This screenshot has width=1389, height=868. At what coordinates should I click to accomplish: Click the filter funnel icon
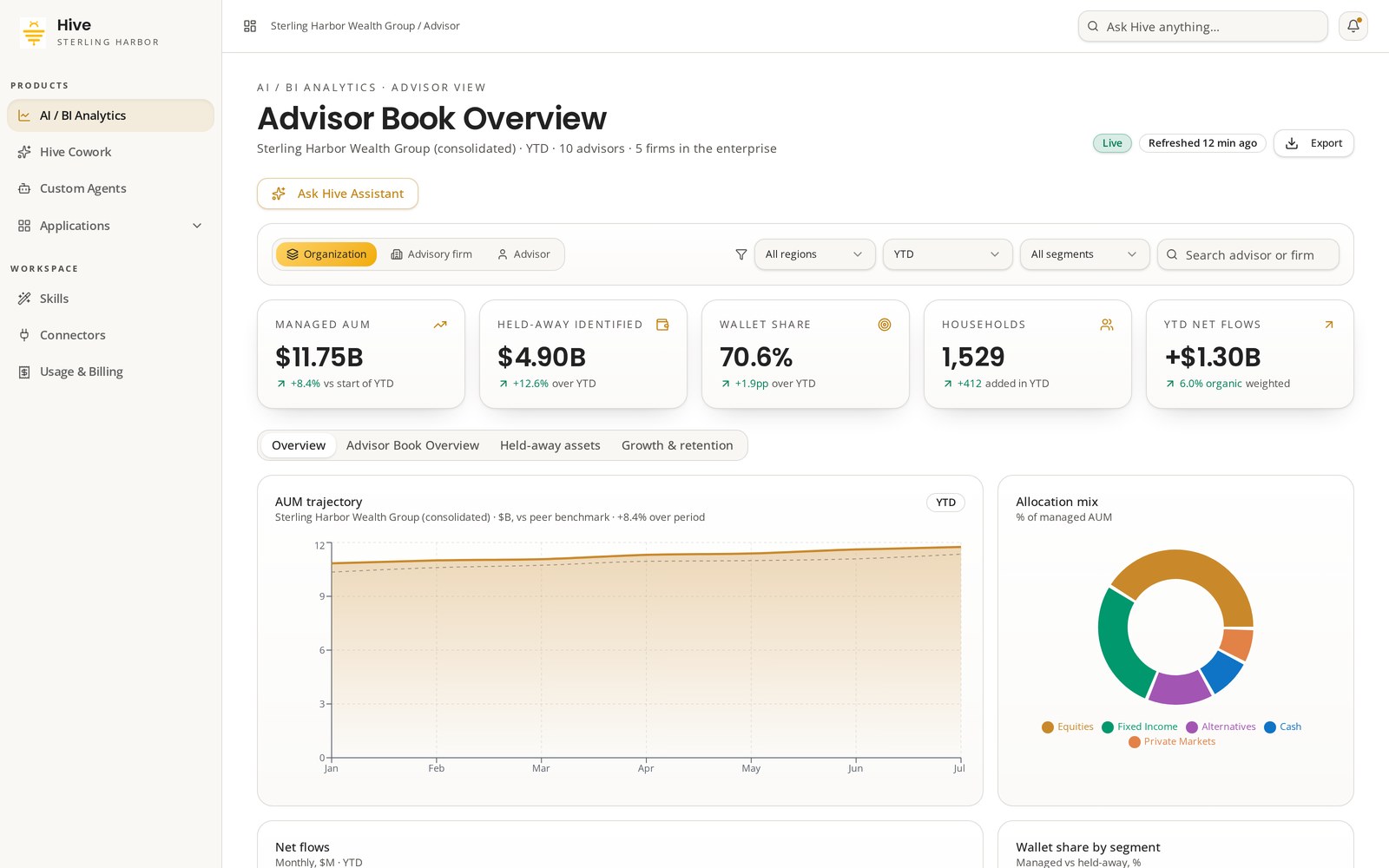coord(741,254)
